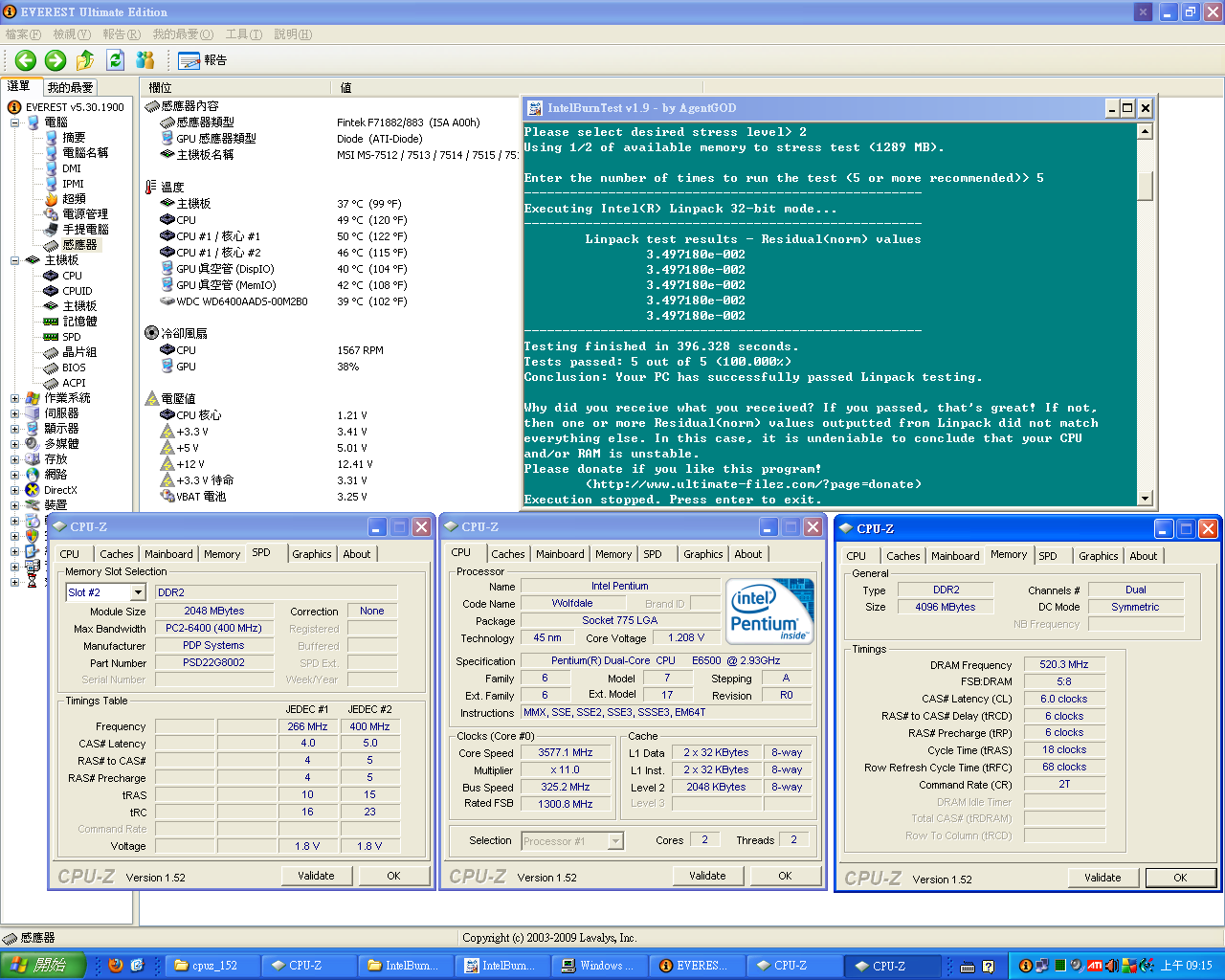The height and width of the screenshot is (980, 1225).
Task: Click the Internet Explorer quick launch icon
Action: 137,966
